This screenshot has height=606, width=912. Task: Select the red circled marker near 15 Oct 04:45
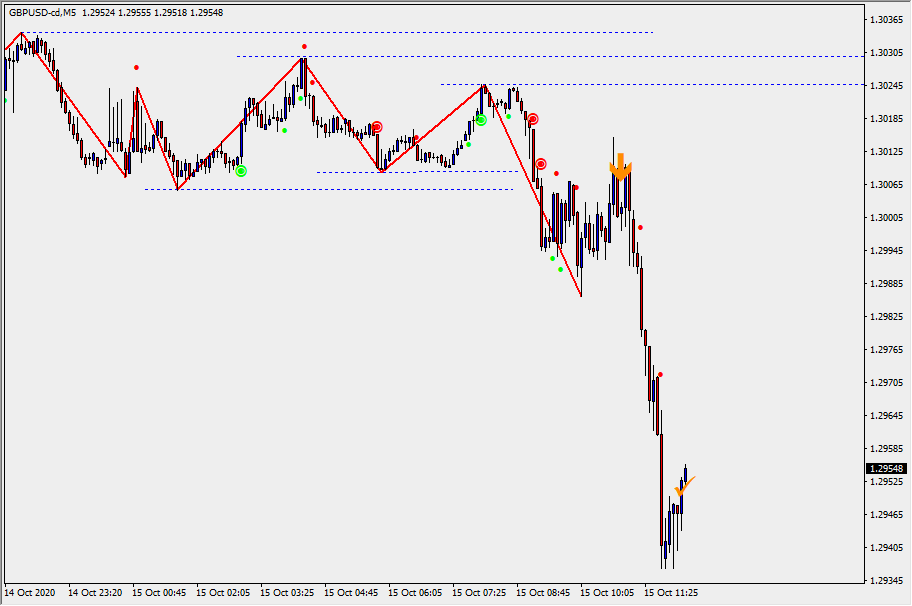(x=377, y=127)
